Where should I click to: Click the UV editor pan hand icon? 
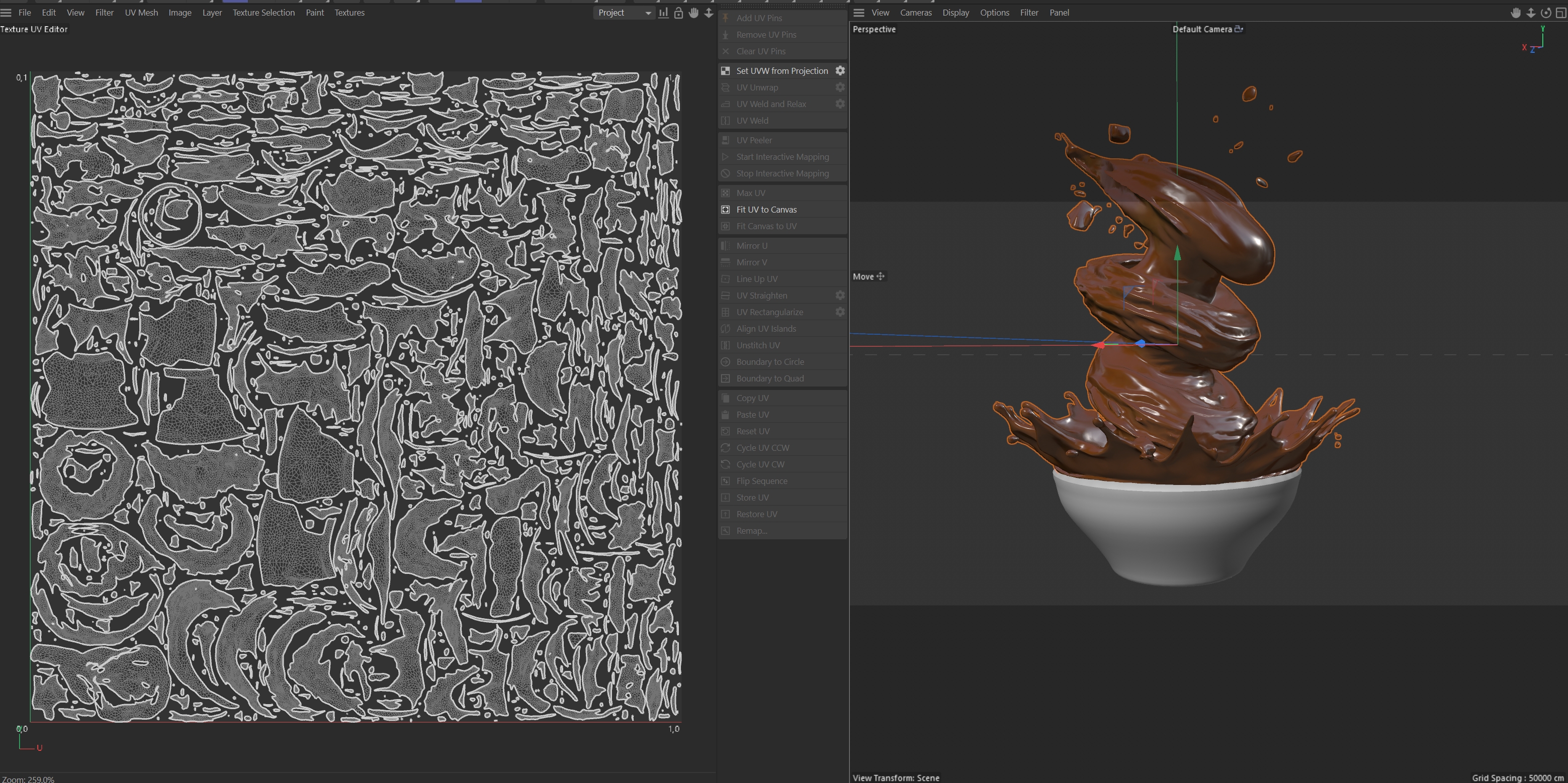point(693,13)
